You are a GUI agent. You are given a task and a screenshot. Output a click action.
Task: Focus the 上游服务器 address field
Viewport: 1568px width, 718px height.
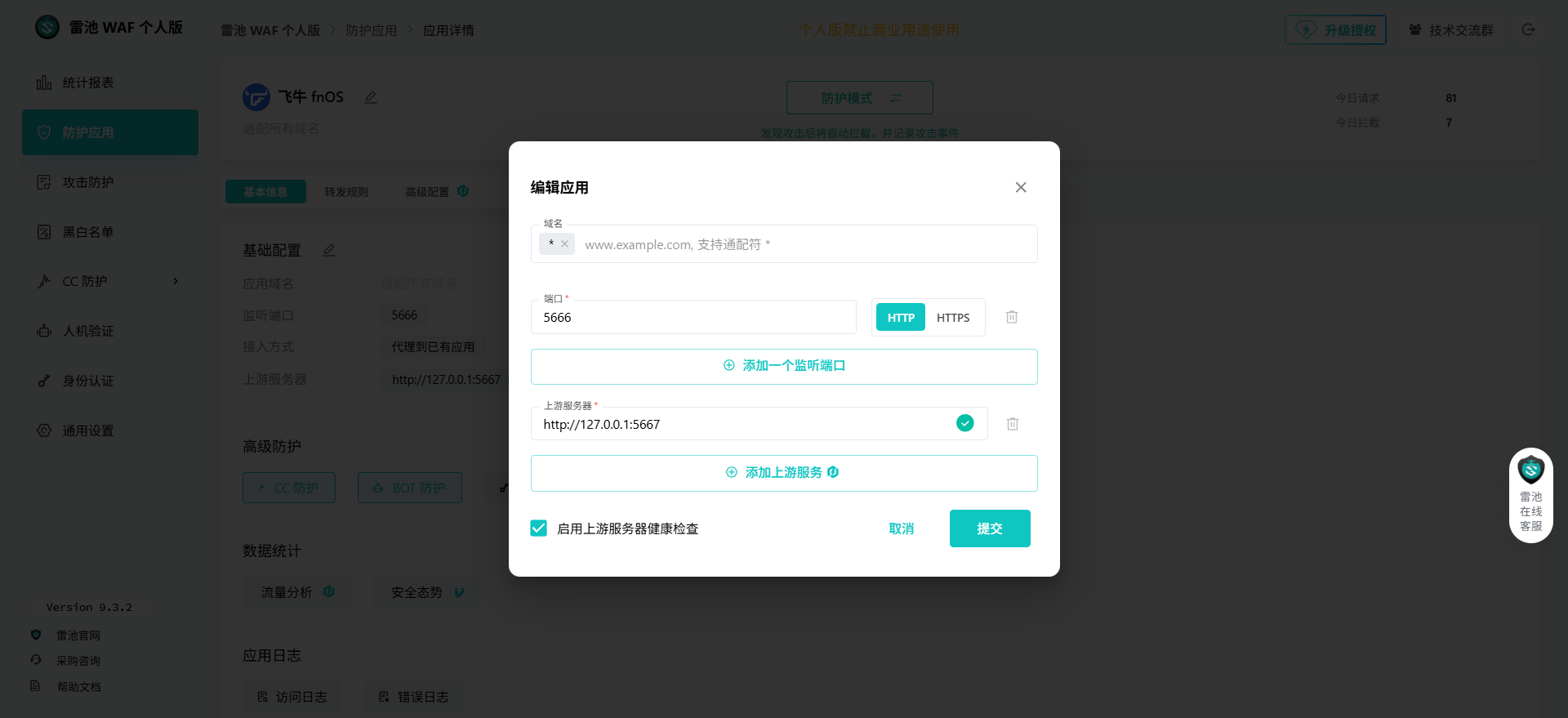click(x=743, y=425)
